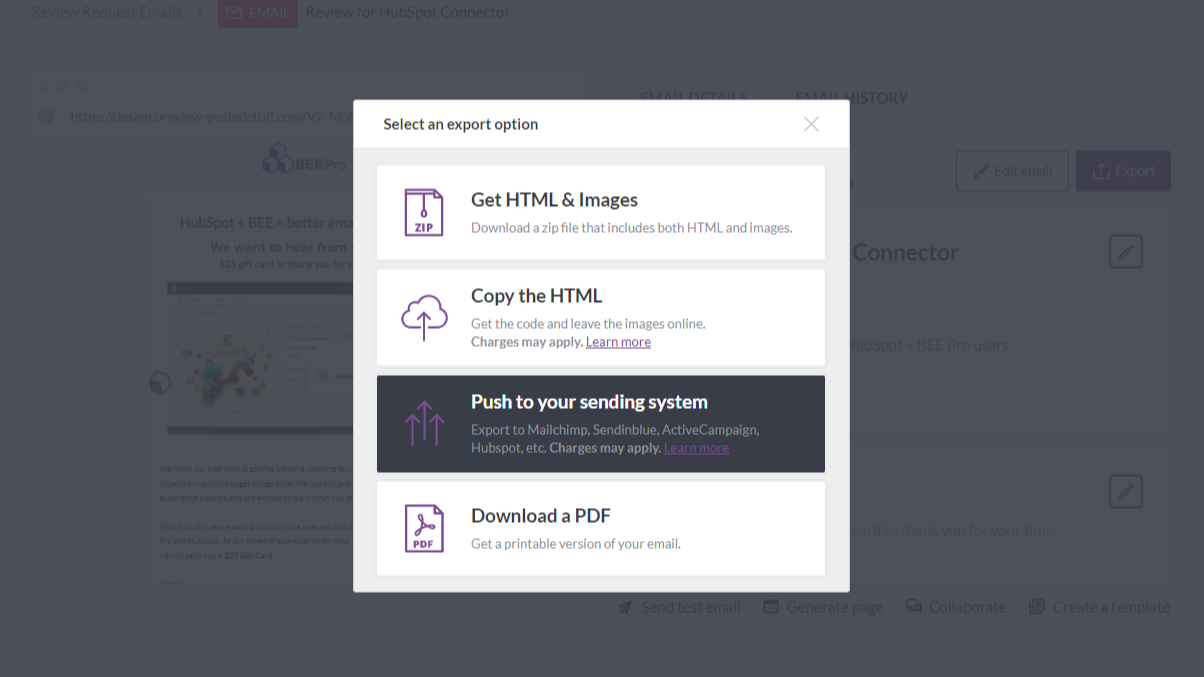1204x677 pixels.
Task: Click the red EMAIL badge
Action: [x=258, y=13]
